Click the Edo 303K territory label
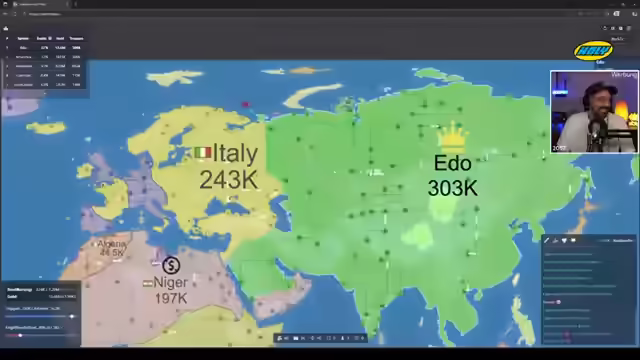The image size is (640, 360). [452, 176]
